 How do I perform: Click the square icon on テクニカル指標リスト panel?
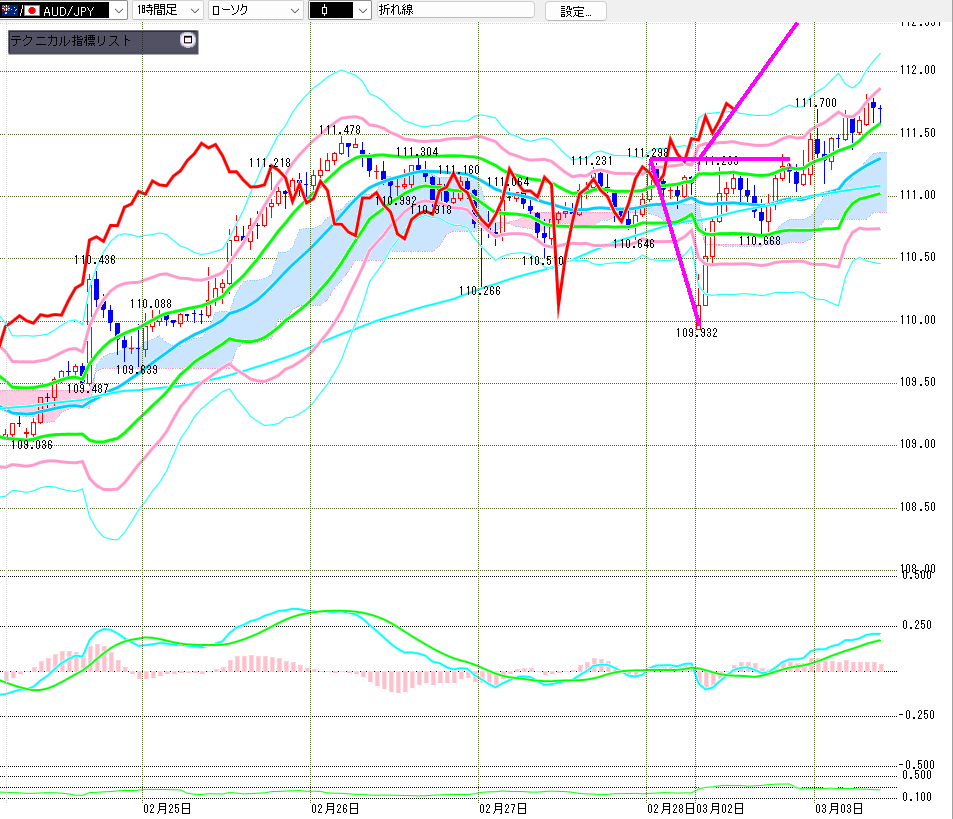tap(187, 41)
